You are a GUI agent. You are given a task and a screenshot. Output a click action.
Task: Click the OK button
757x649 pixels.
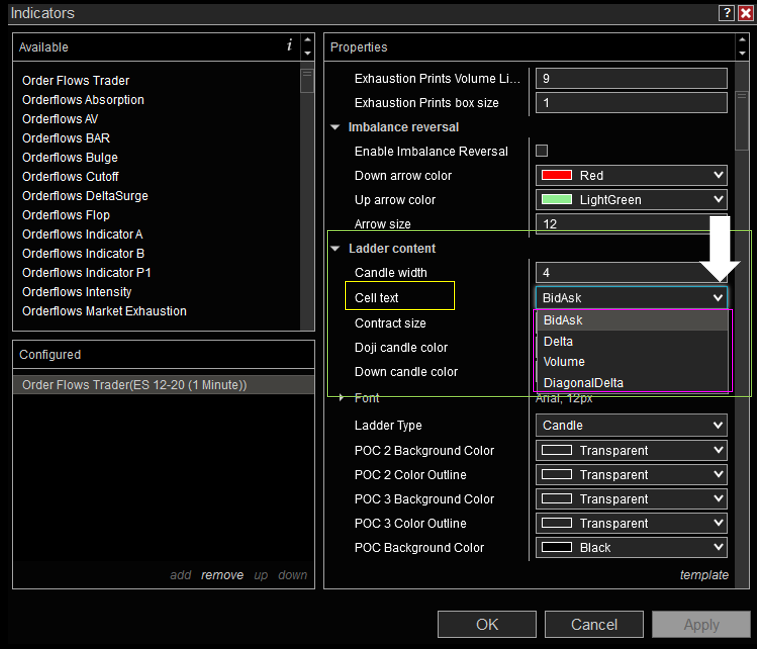(x=487, y=624)
